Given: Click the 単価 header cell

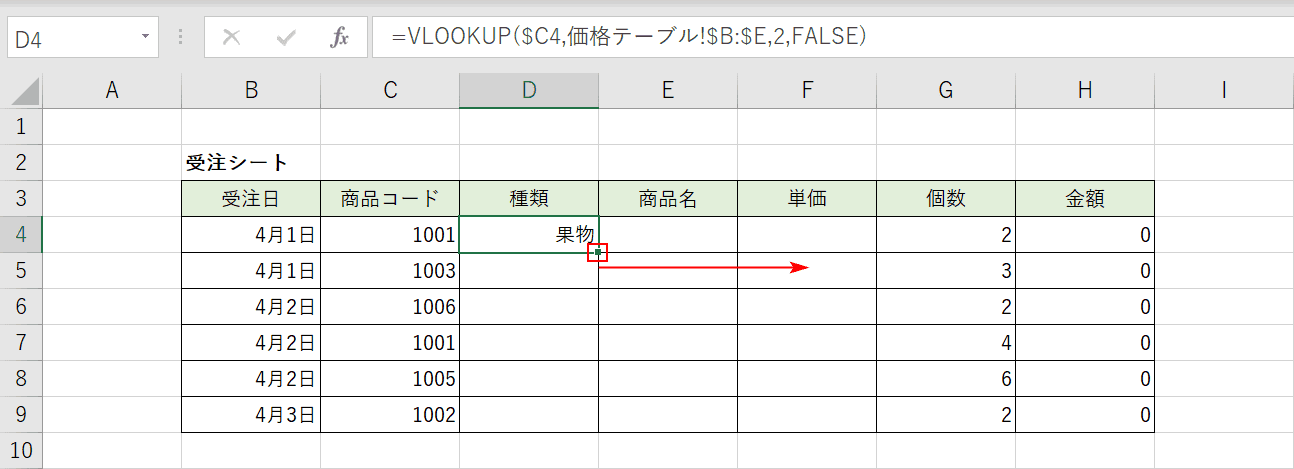Looking at the screenshot, I should [807, 199].
